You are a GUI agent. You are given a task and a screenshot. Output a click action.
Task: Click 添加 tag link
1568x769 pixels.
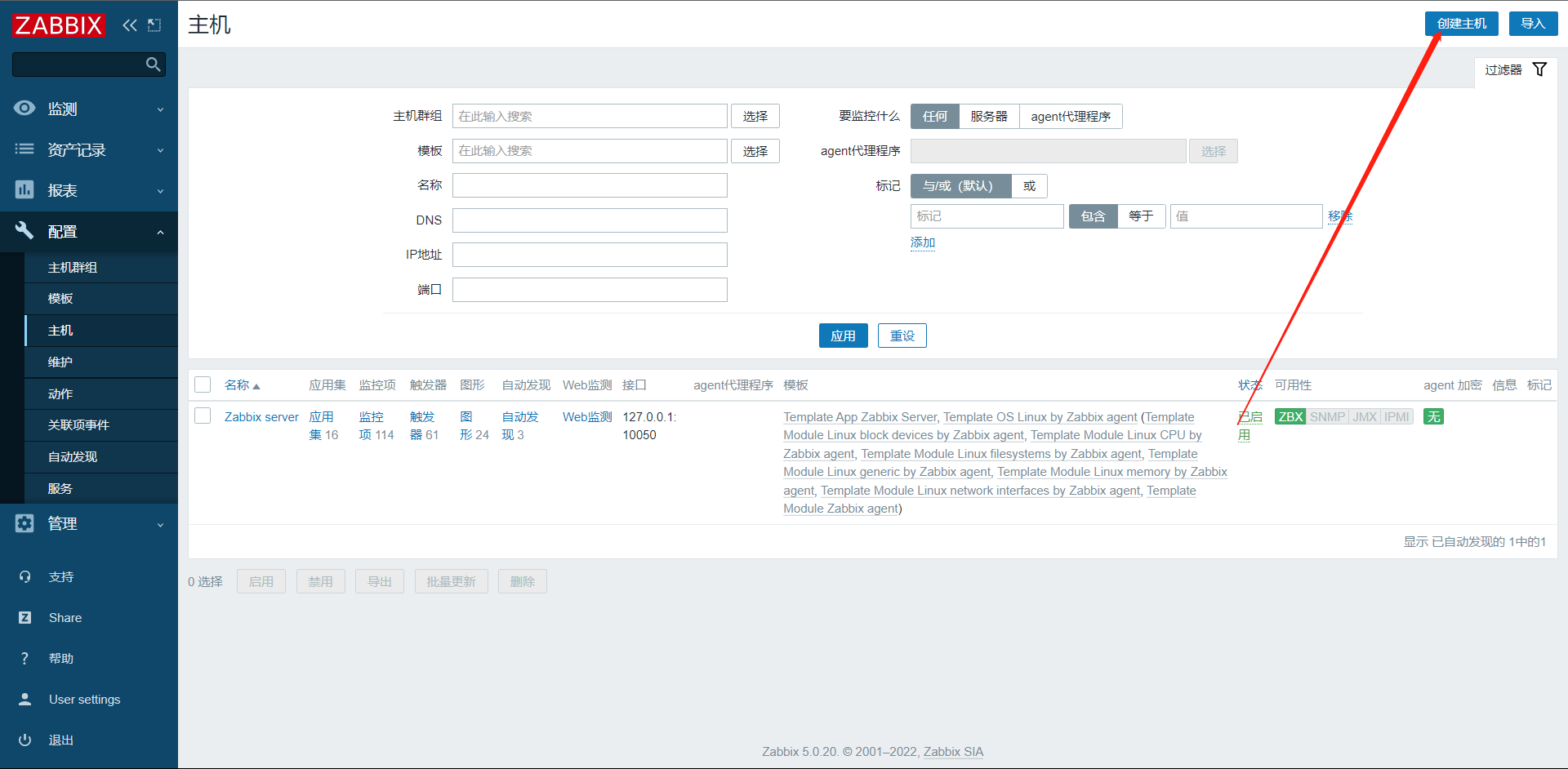point(923,242)
